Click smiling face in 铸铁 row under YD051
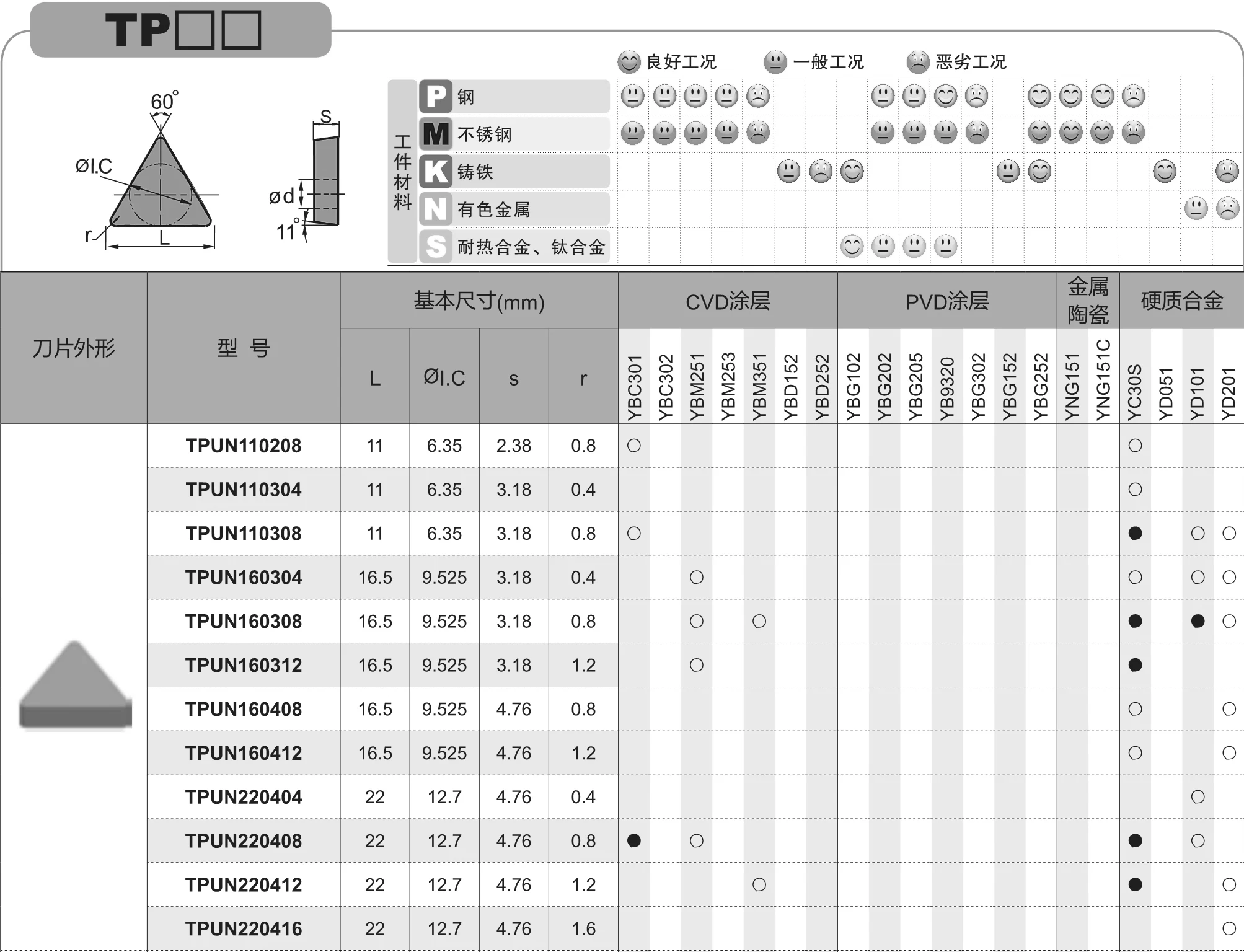The image size is (1244, 952). pyautogui.click(x=1165, y=171)
